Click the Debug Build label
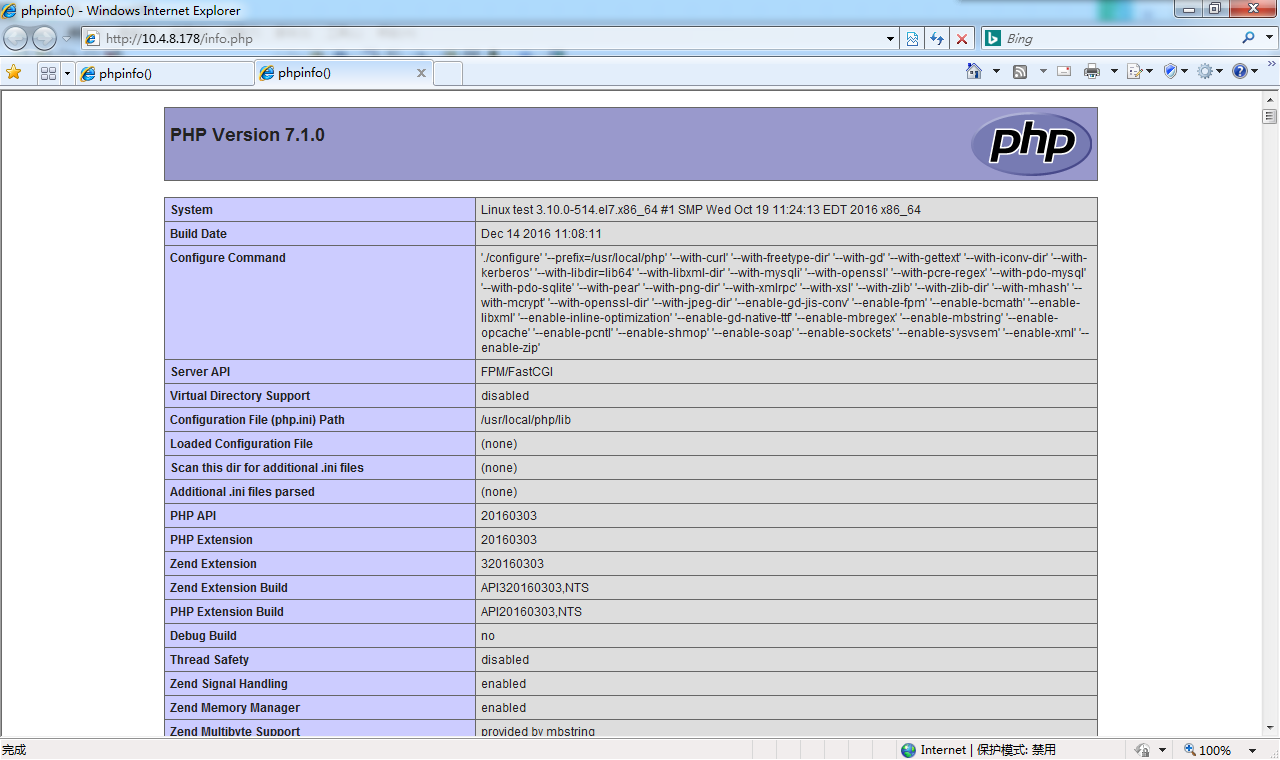 point(203,636)
